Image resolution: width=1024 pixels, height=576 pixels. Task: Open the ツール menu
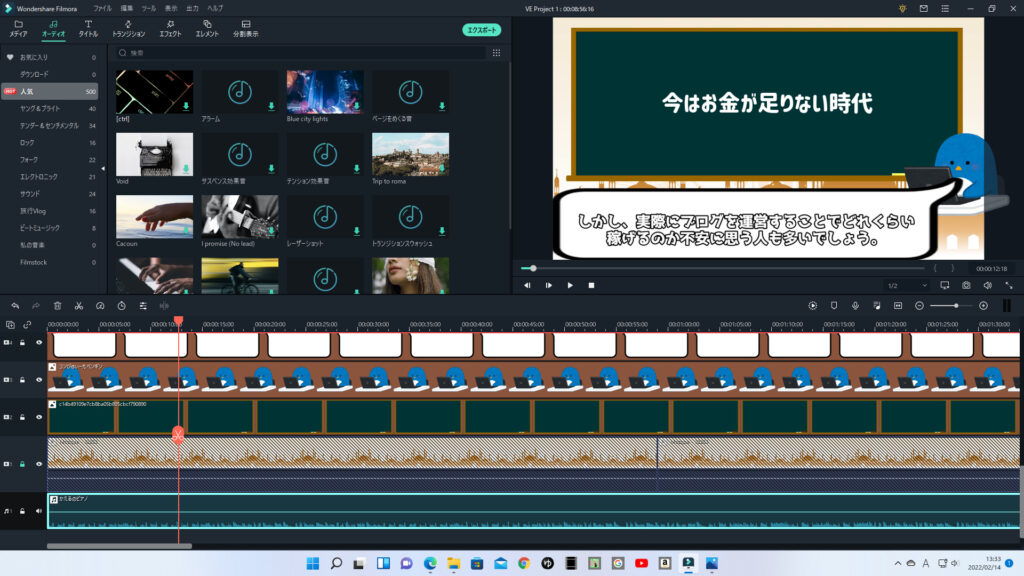(149, 8)
